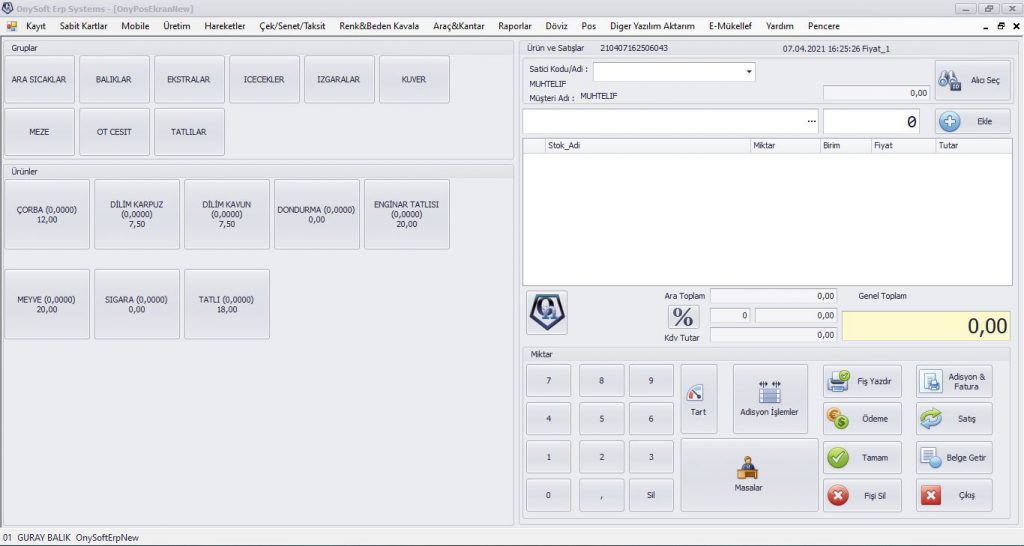
Task: Open the Pos menu
Action: 588,26
